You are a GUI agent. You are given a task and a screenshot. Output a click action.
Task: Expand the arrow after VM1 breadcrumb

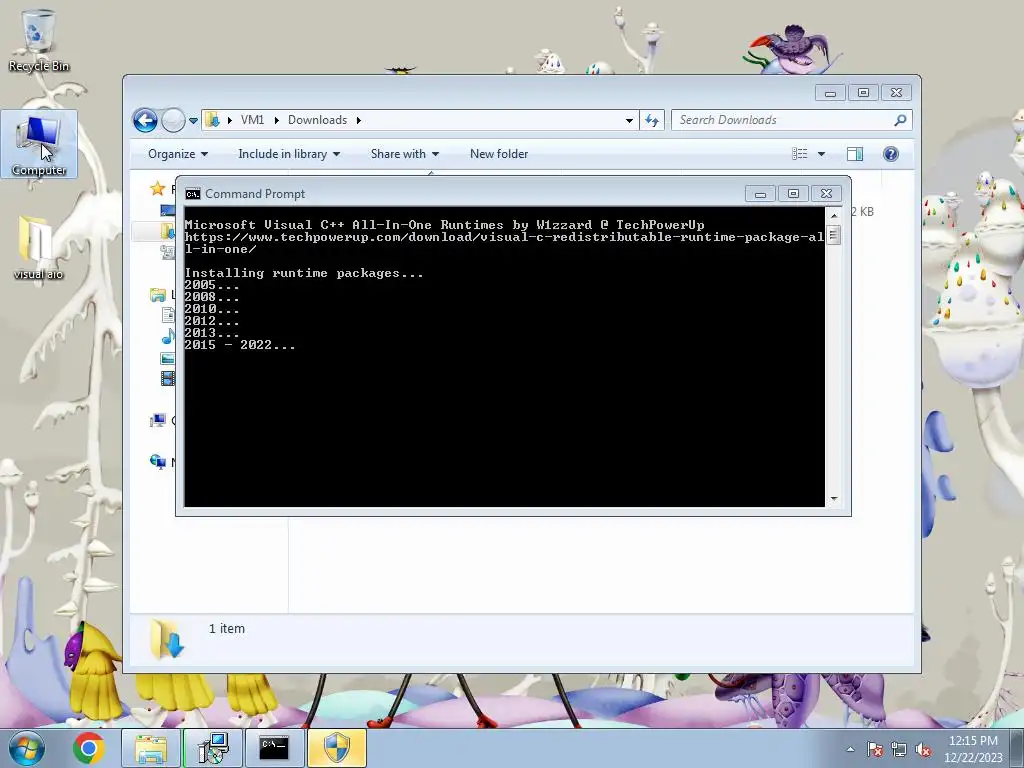click(x=276, y=120)
